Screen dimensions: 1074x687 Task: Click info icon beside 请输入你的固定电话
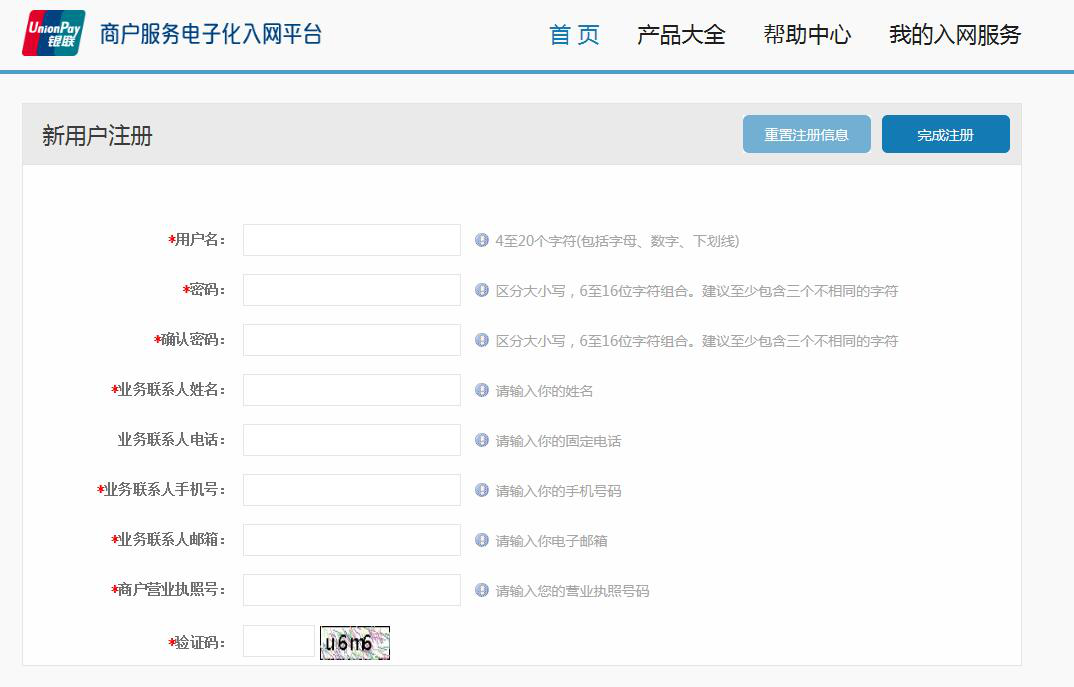point(482,440)
